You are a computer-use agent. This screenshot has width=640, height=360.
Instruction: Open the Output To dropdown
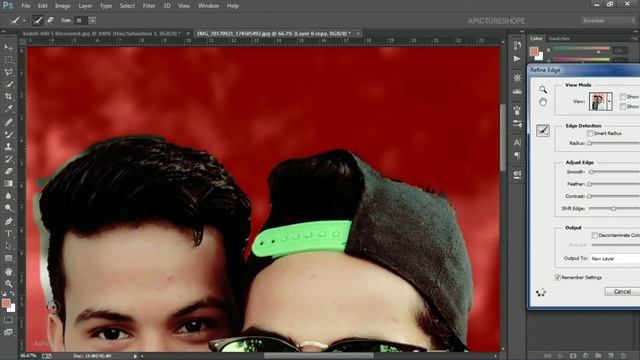pyautogui.click(x=615, y=259)
